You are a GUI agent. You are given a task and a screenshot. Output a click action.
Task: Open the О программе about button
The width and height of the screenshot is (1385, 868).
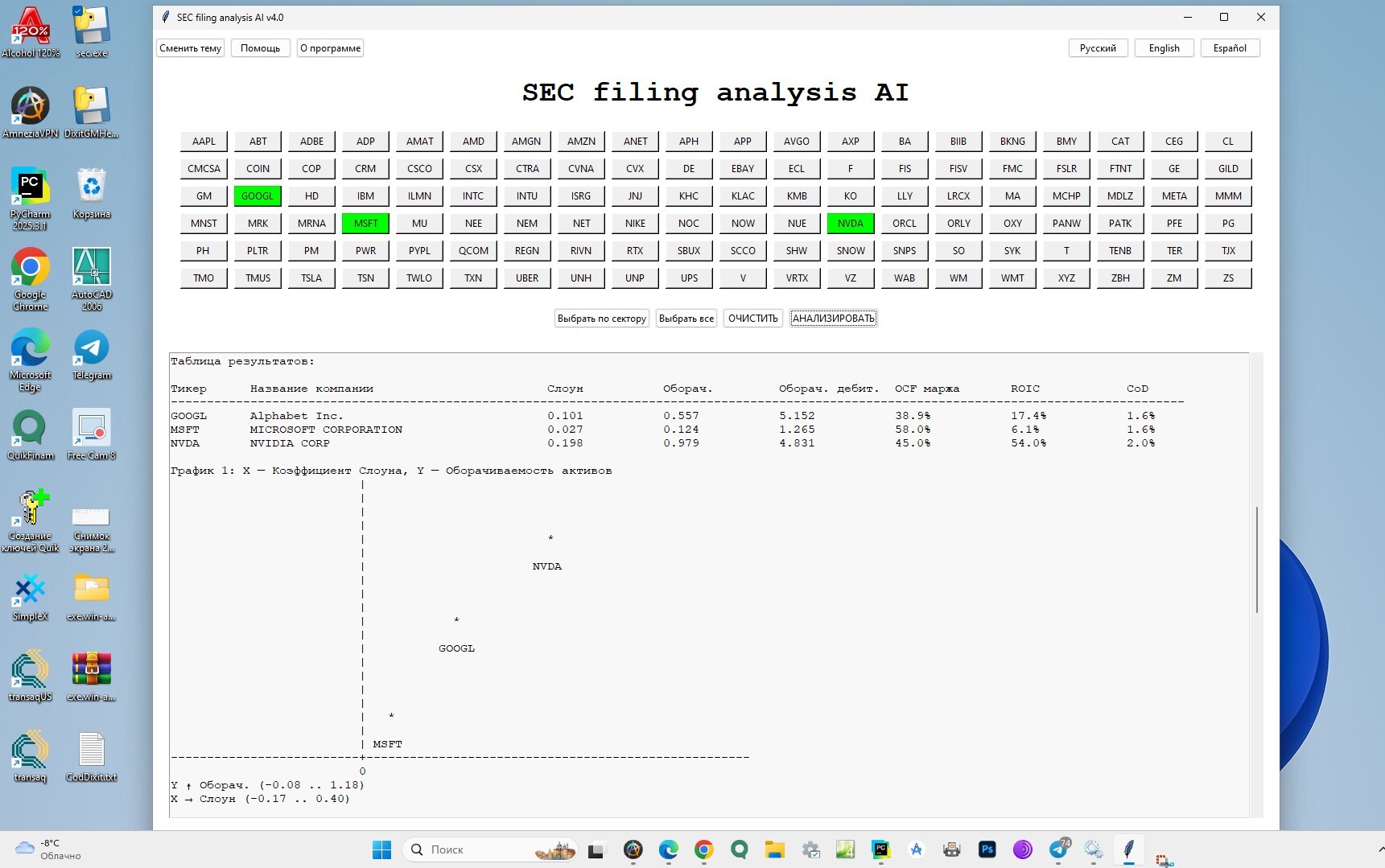point(330,48)
